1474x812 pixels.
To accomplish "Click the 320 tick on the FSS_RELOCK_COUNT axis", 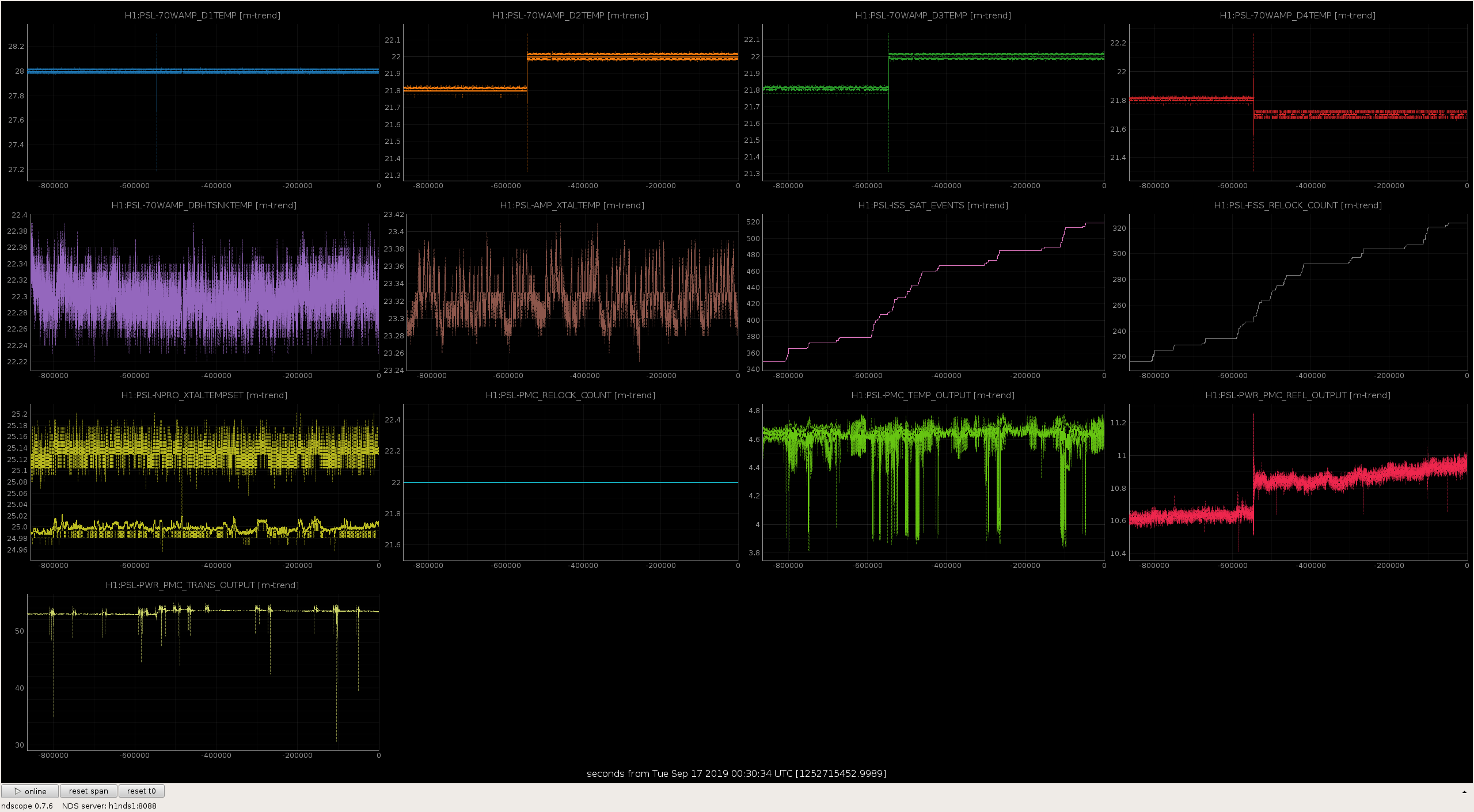I will point(1119,228).
